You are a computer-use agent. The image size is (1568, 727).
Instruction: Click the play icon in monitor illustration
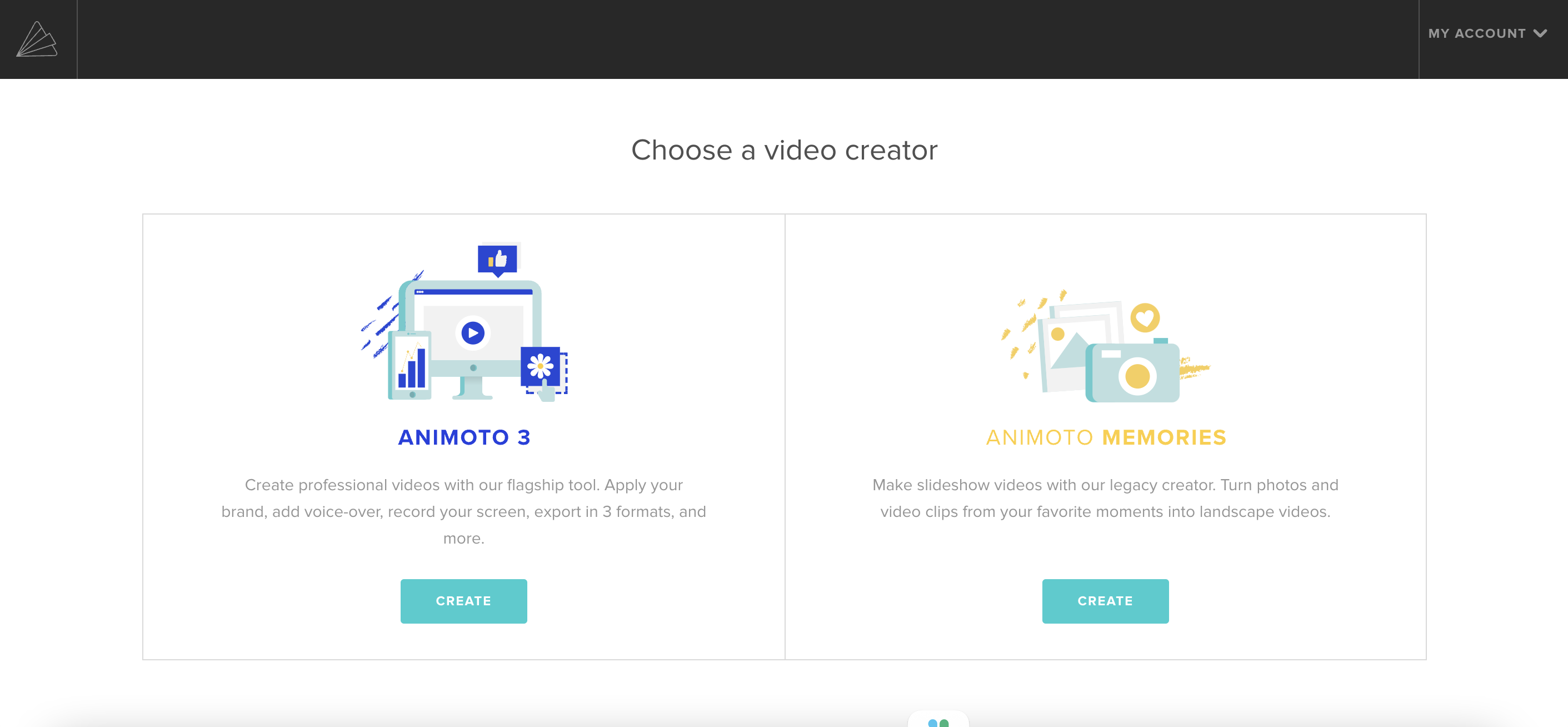(472, 333)
